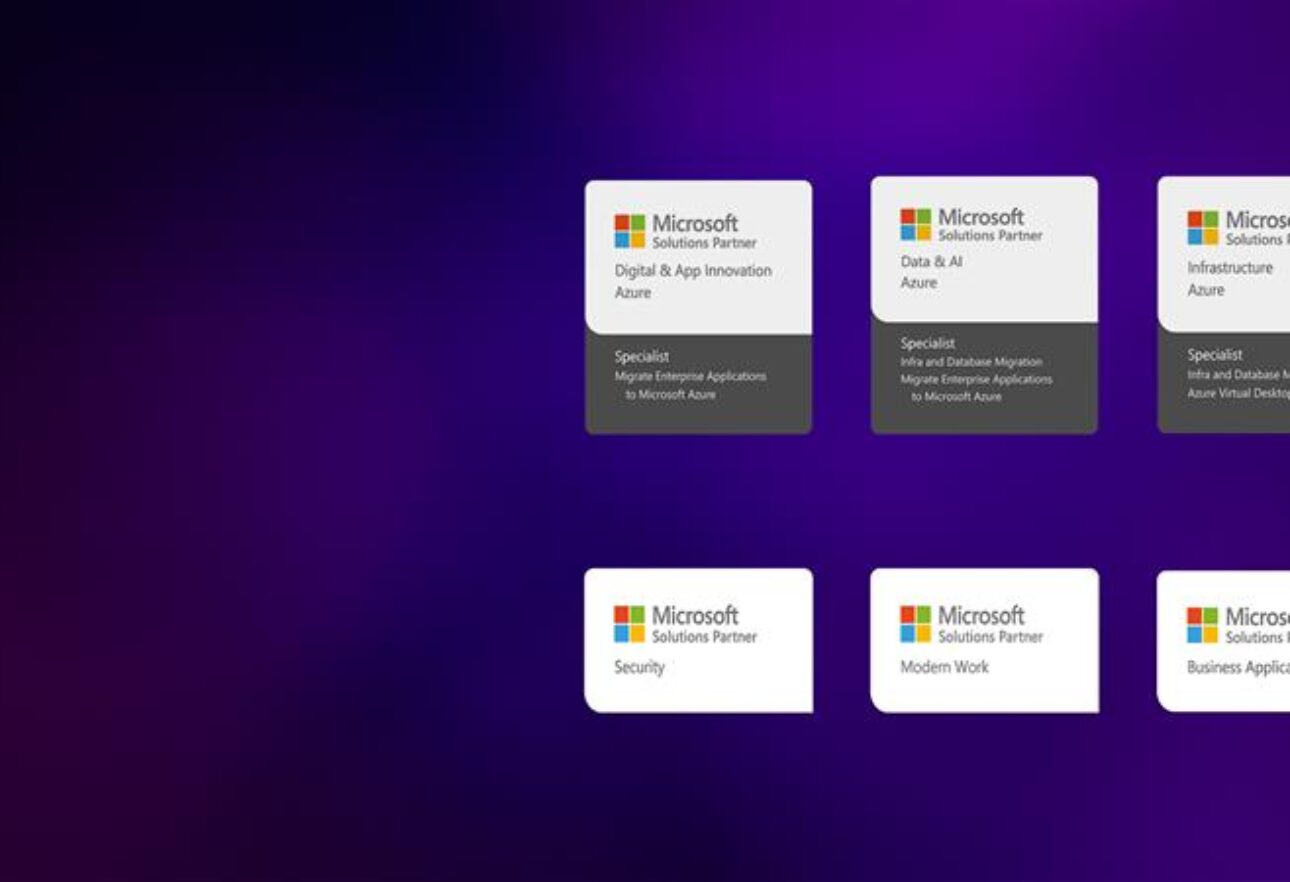Click 'Specialist' on the Data & AI badge
Screen dimensions: 1290x882
(x=928, y=343)
